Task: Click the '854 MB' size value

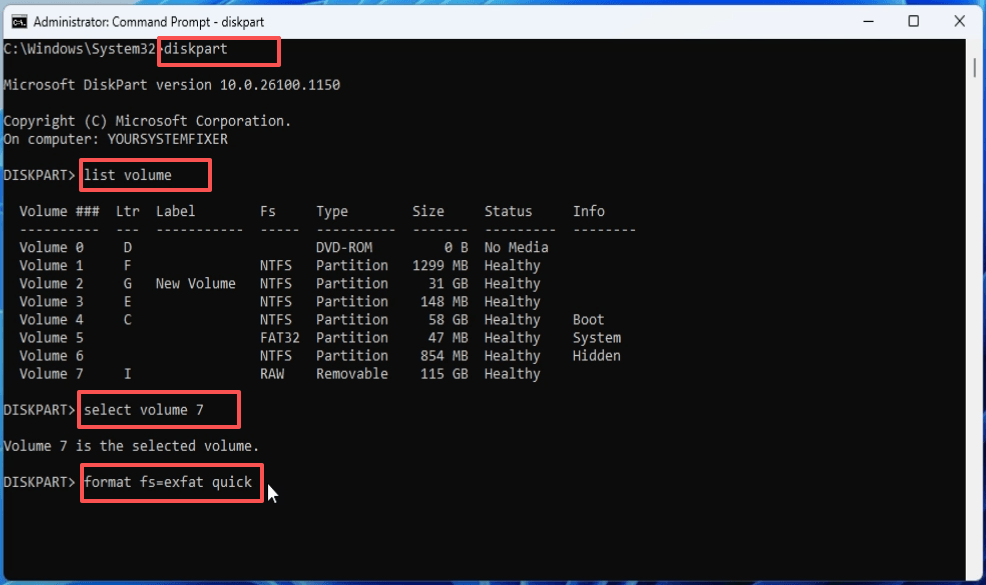Action: tap(444, 356)
